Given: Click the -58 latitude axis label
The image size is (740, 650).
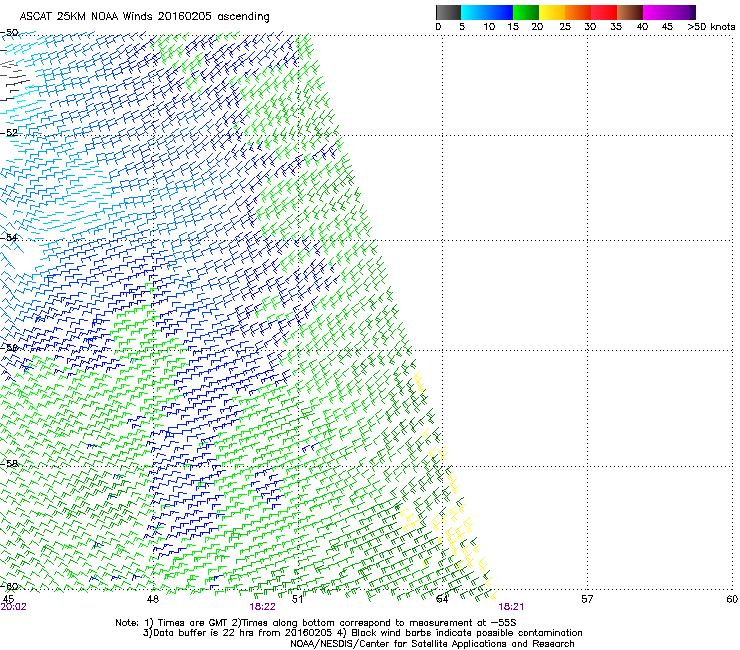Looking at the screenshot, I should pyautogui.click(x=9, y=464).
